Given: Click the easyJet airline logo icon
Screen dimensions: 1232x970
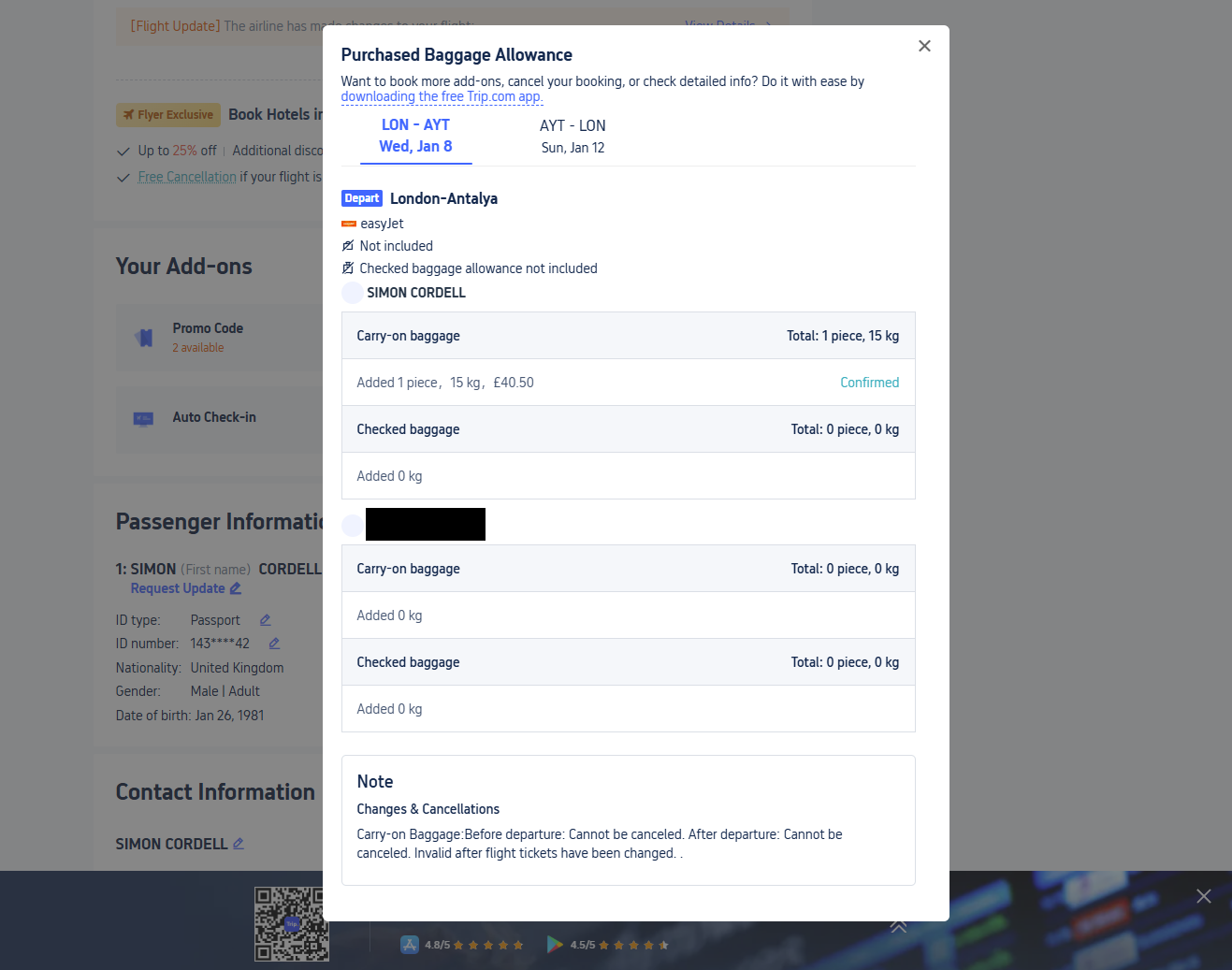Looking at the screenshot, I should point(349,224).
